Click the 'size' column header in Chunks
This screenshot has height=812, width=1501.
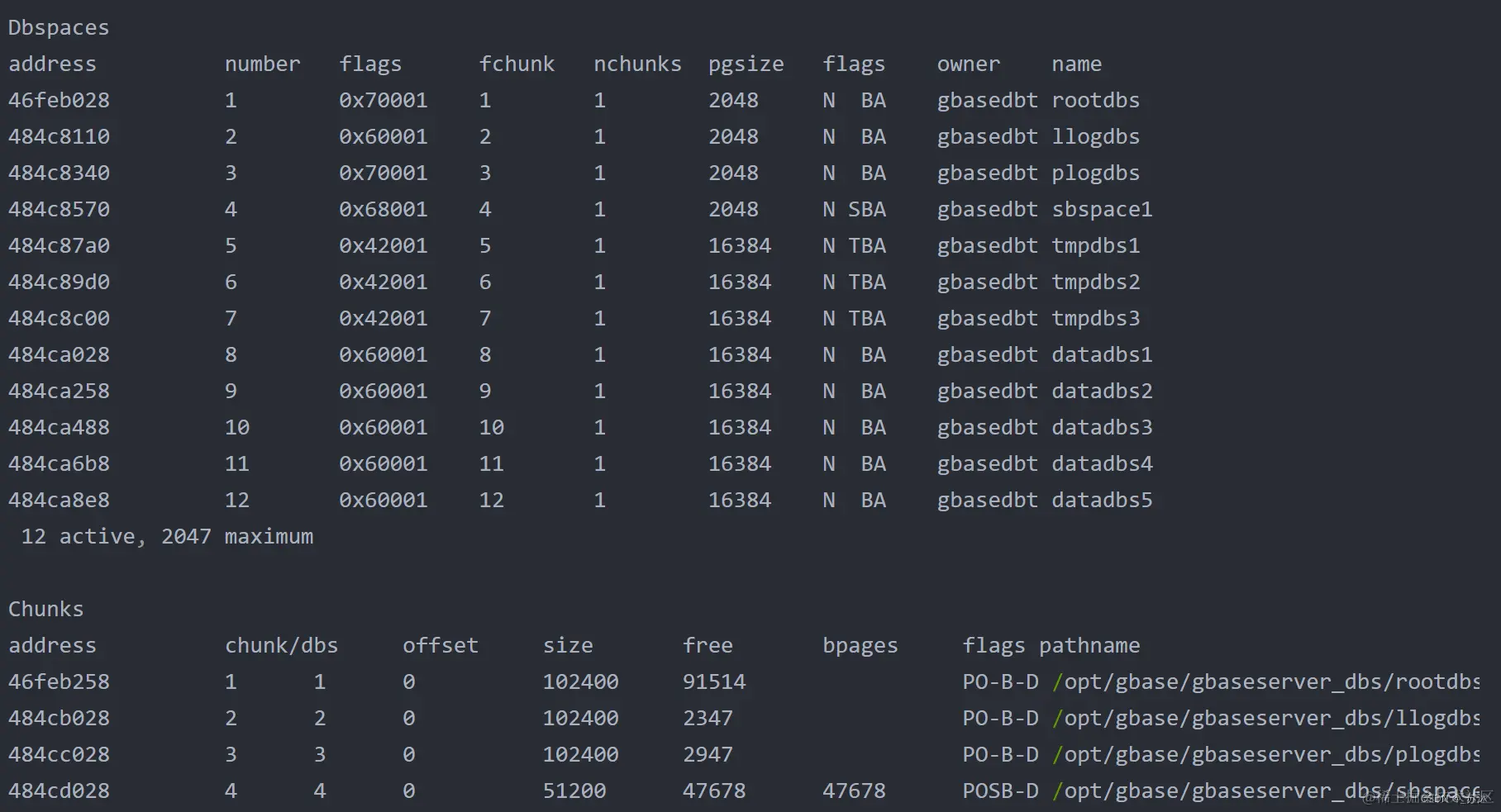coord(568,646)
